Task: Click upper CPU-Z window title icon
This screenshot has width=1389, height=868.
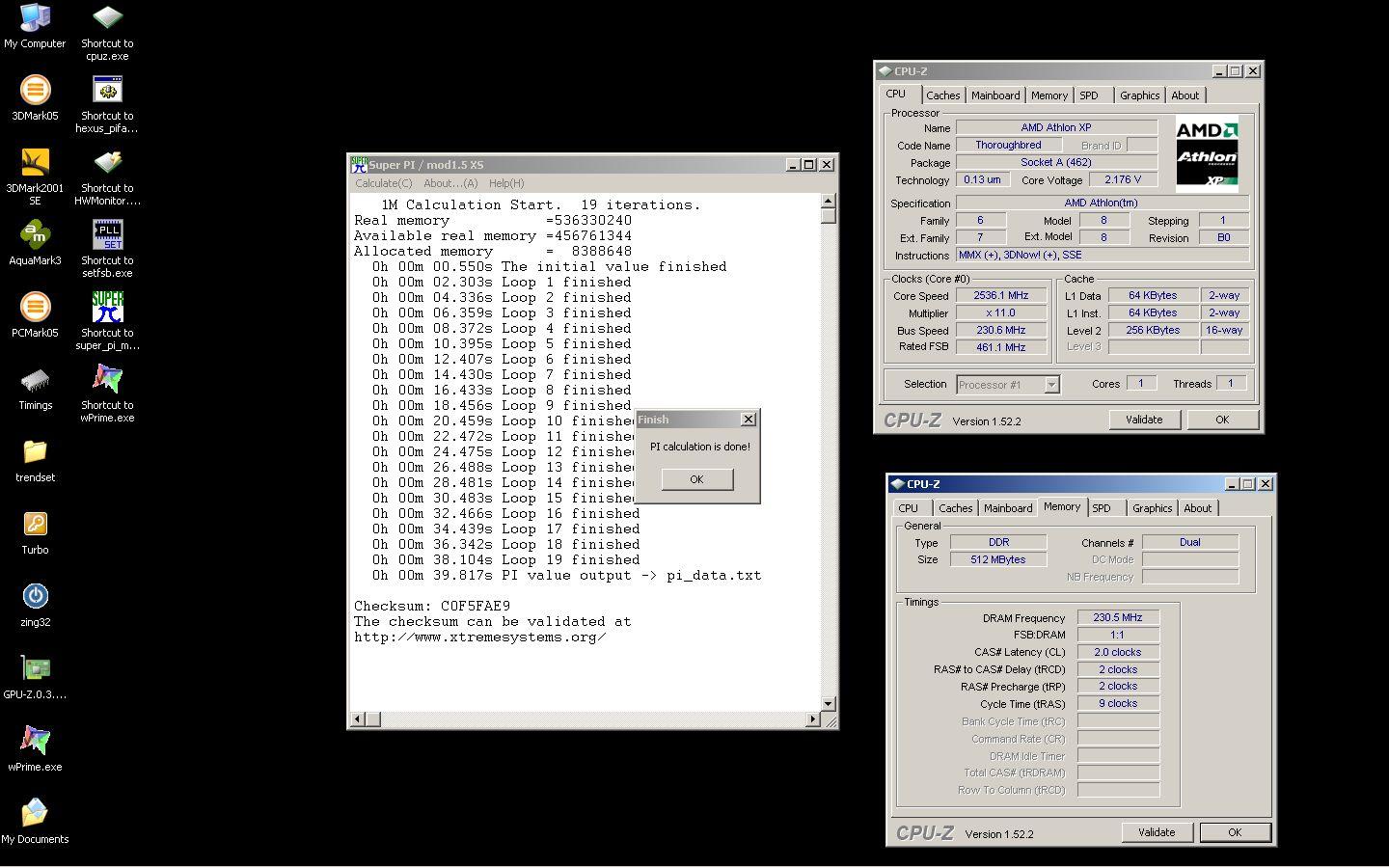Action: point(885,71)
